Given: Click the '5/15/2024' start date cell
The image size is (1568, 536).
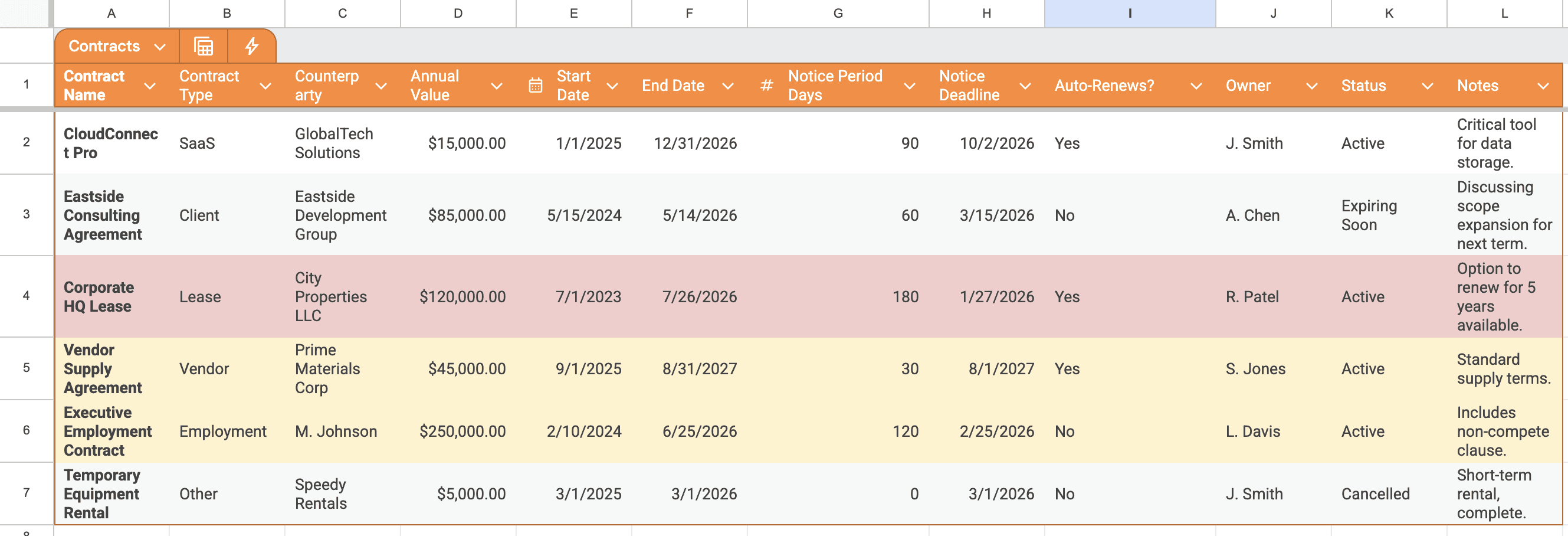Looking at the screenshot, I should tap(574, 215).
